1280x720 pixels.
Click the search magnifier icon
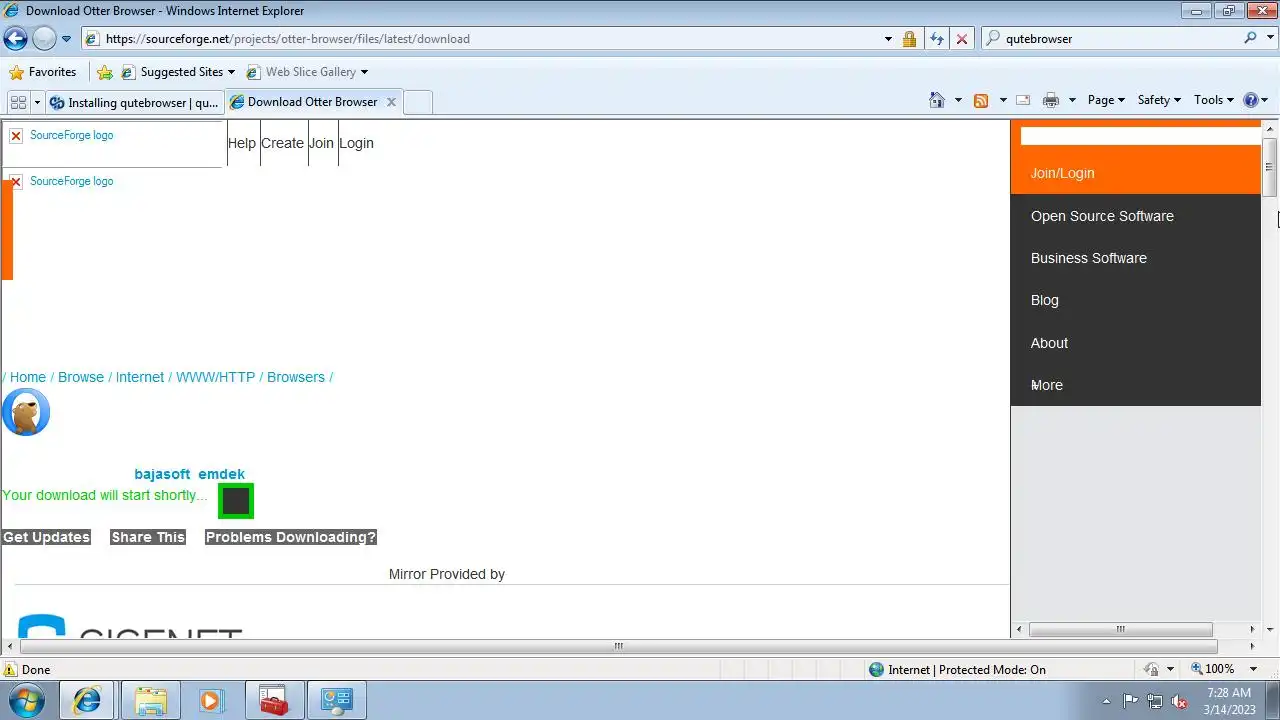(1250, 38)
